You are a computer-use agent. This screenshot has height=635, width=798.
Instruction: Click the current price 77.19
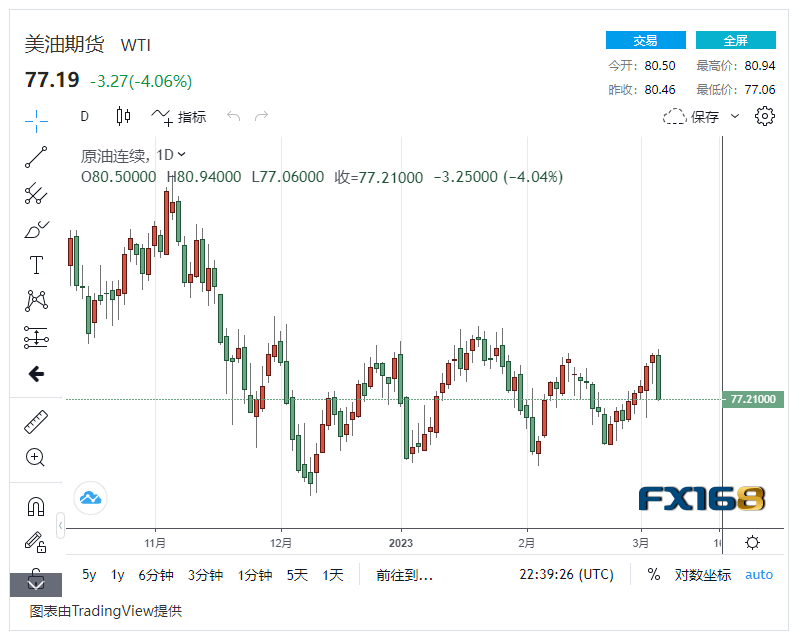(x=52, y=80)
